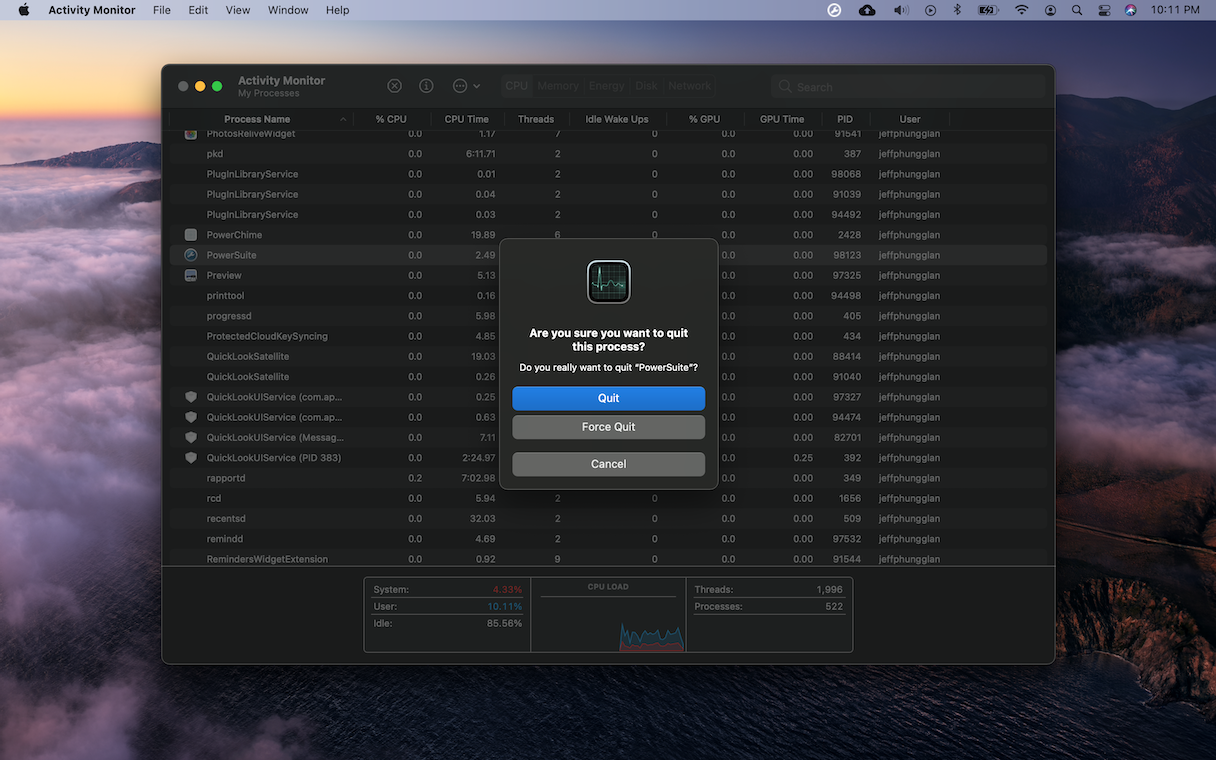Open the View menu
This screenshot has width=1216, height=760.
(x=238, y=10)
